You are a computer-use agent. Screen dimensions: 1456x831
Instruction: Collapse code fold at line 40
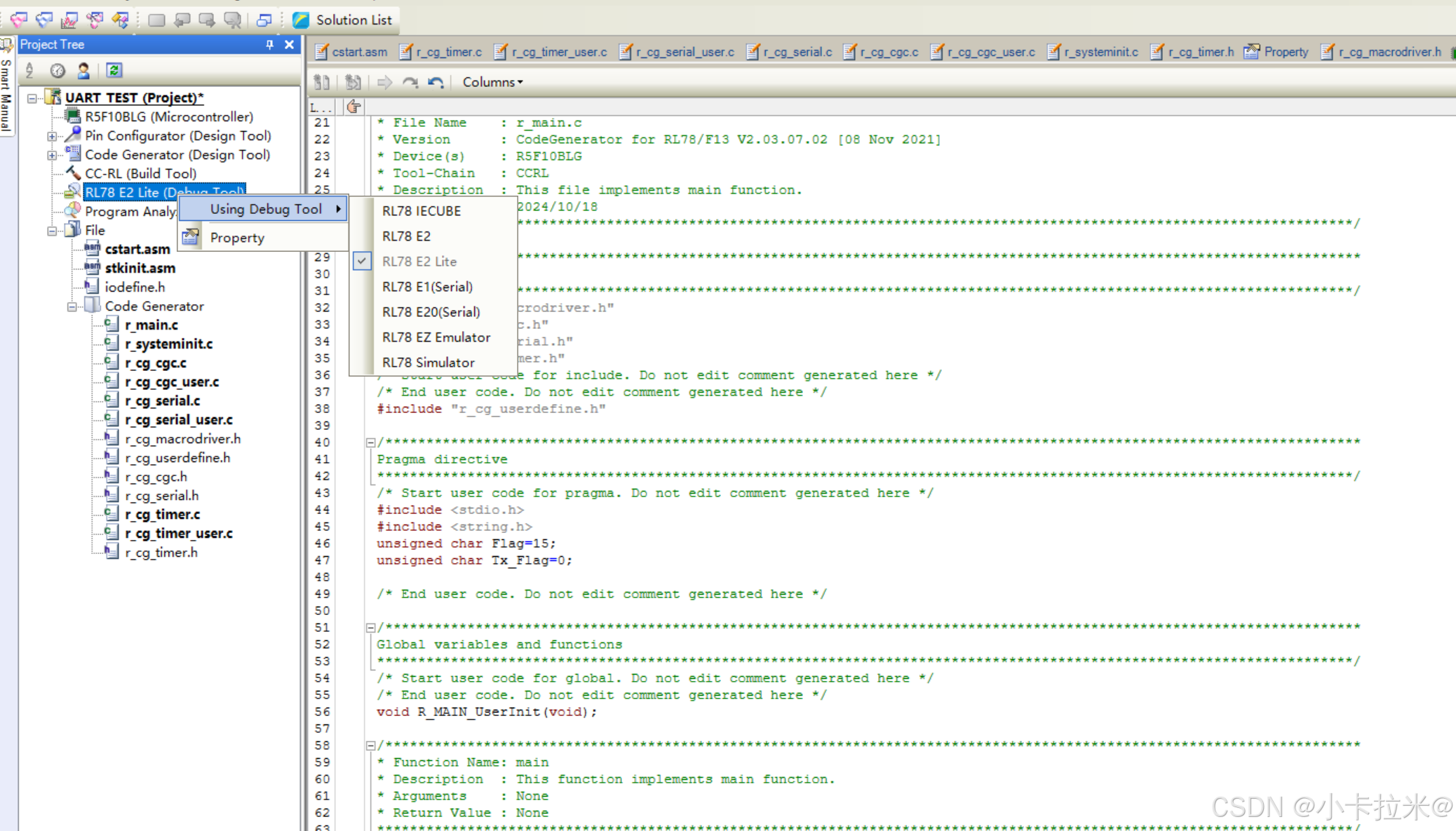[x=370, y=442]
